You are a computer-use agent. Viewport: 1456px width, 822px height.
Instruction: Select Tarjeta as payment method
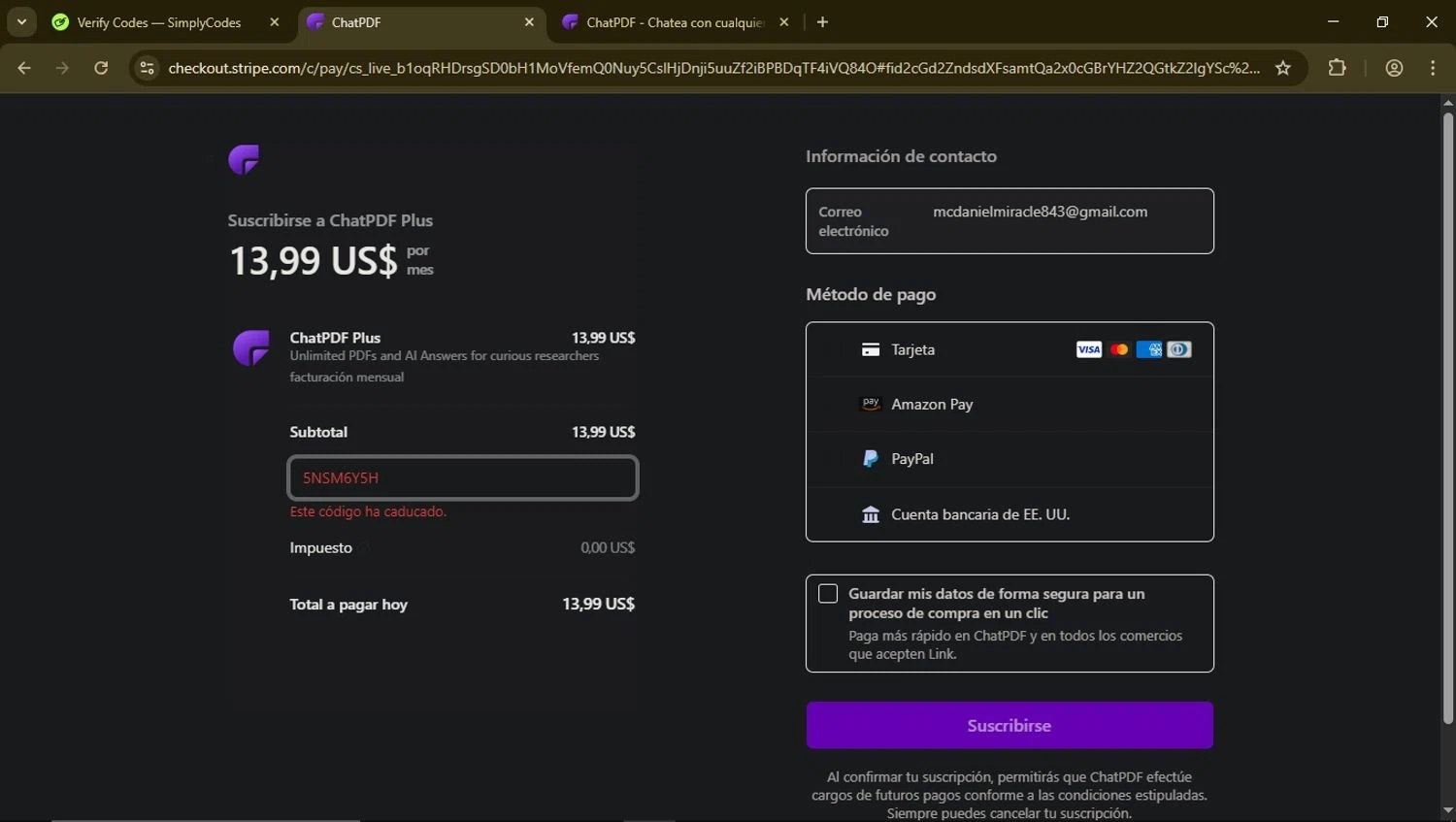(912, 349)
